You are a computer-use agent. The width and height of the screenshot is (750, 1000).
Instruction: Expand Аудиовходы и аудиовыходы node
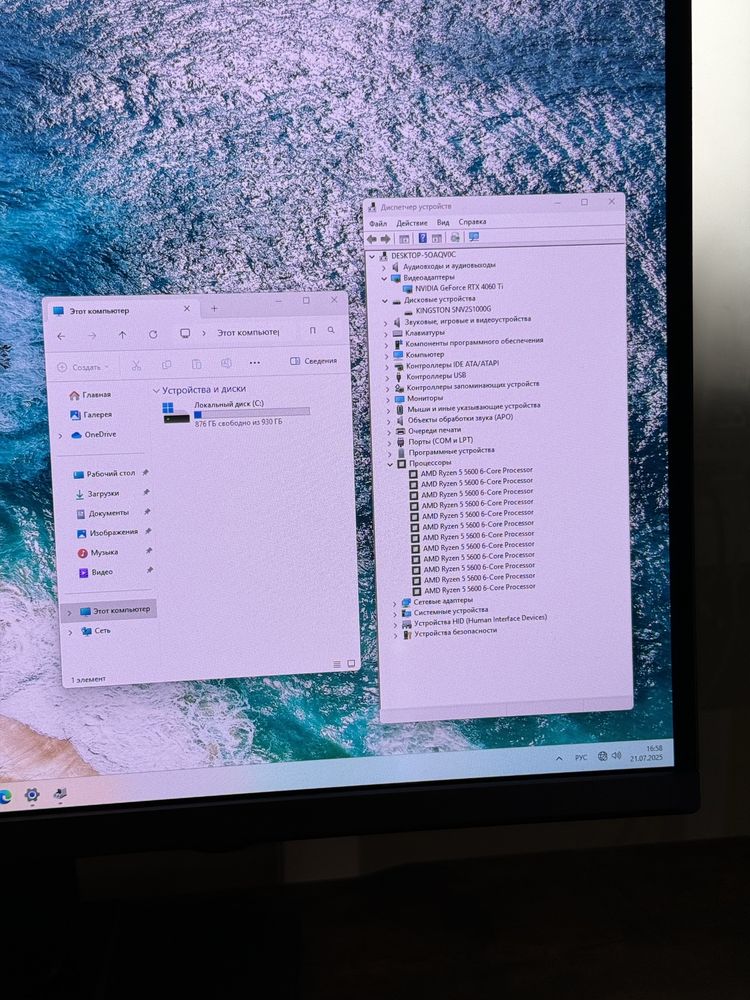pos(384,268)
